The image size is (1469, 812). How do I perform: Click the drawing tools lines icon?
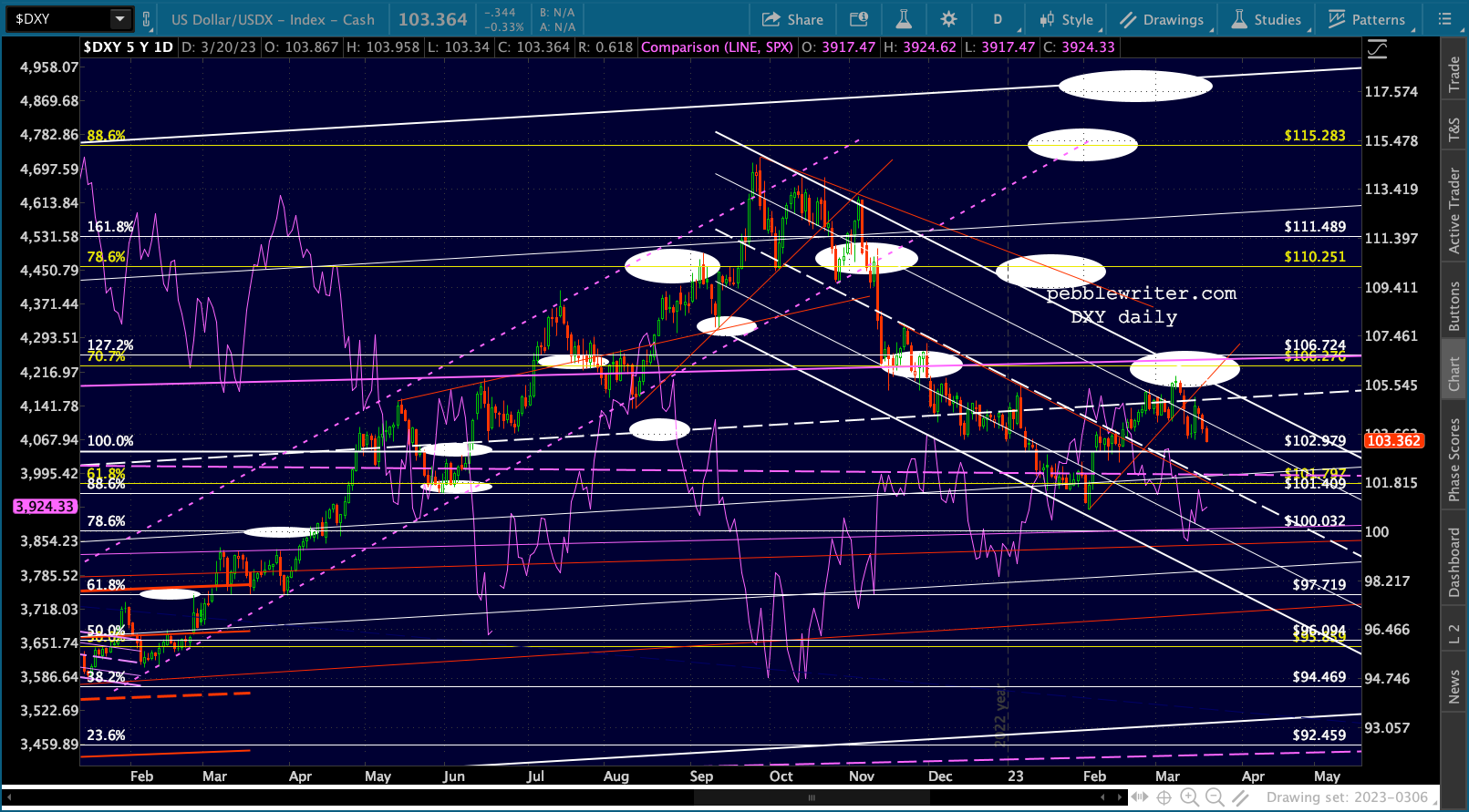[x=1241, y=797]
